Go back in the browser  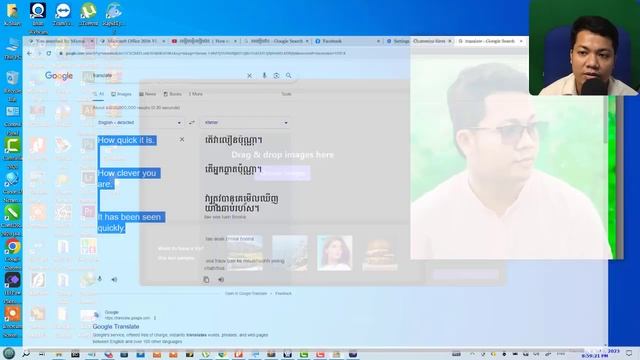tap(29, 53)
